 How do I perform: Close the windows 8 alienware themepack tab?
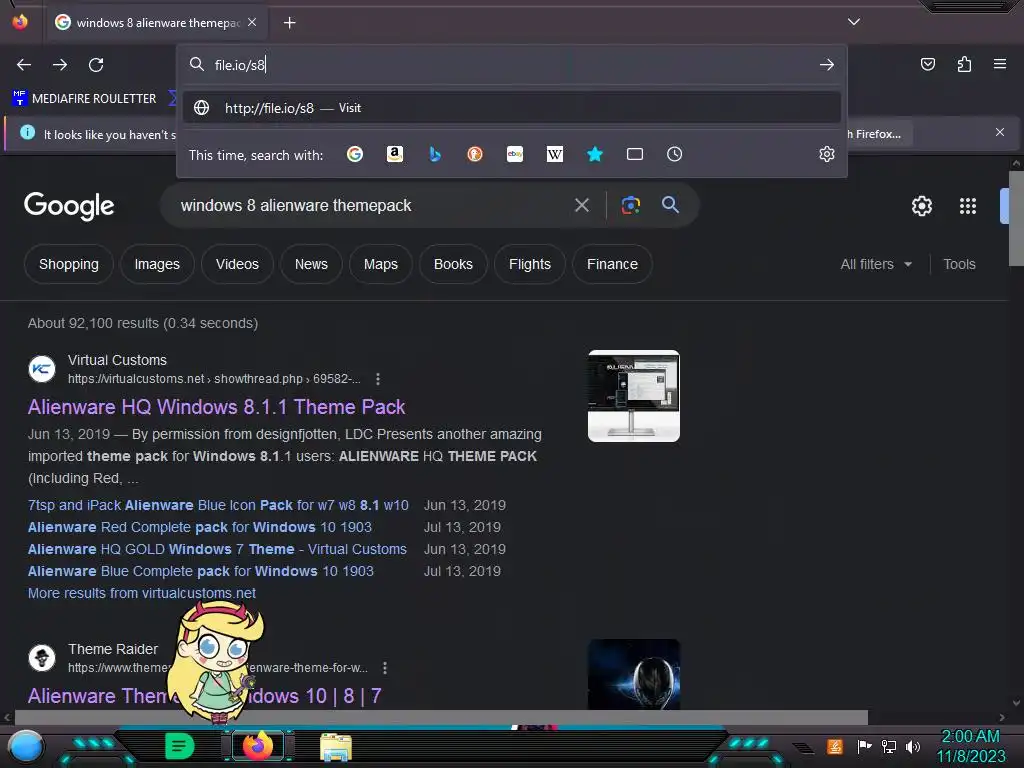(252, 22)
